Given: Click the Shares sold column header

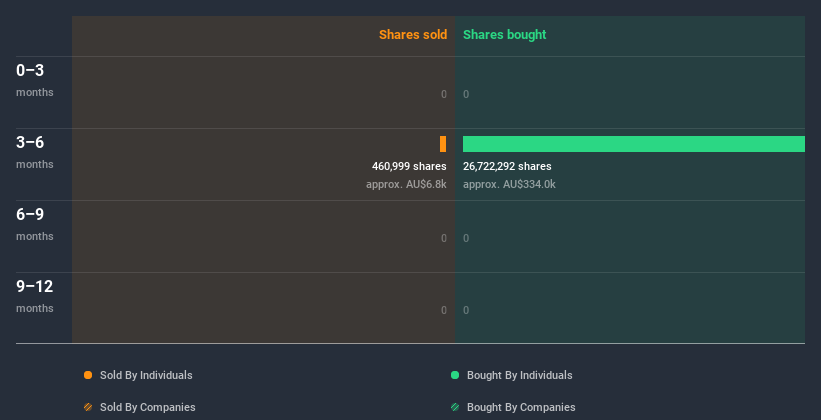Looking at the screenshot, I should 413,35.
